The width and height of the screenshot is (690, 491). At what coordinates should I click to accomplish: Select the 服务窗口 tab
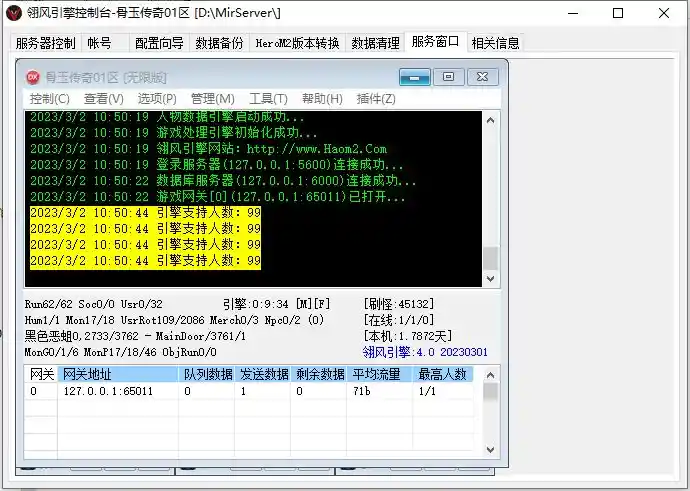click(435, 42)
